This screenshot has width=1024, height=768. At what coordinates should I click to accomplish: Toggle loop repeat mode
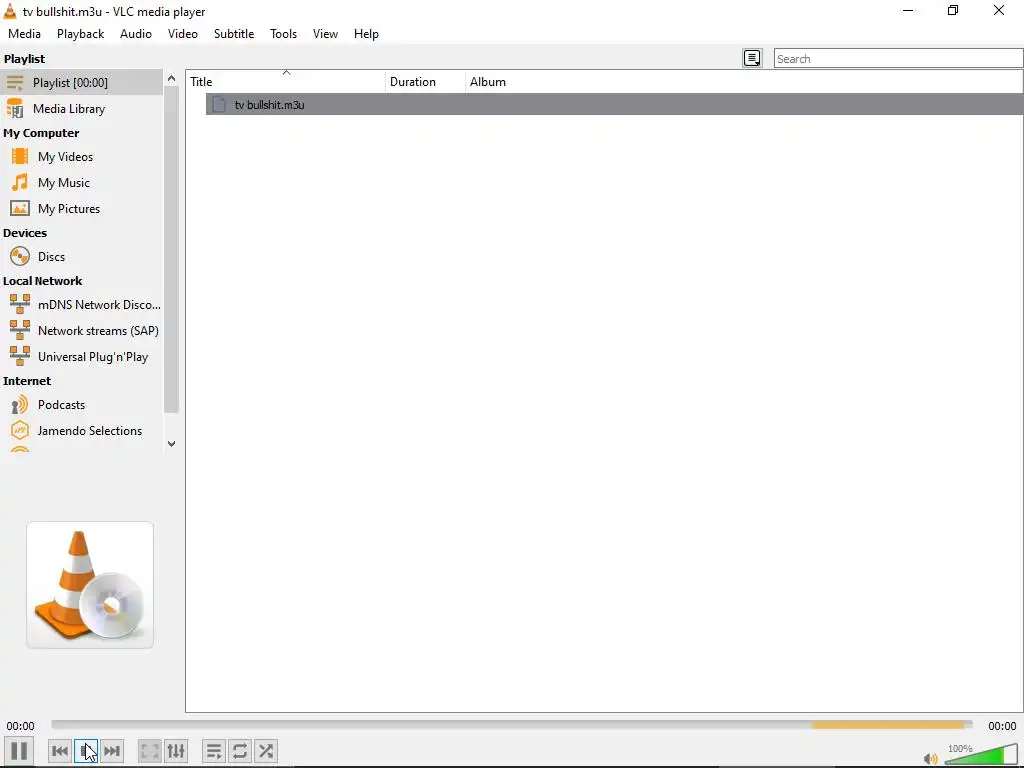(x=240, y=751)
